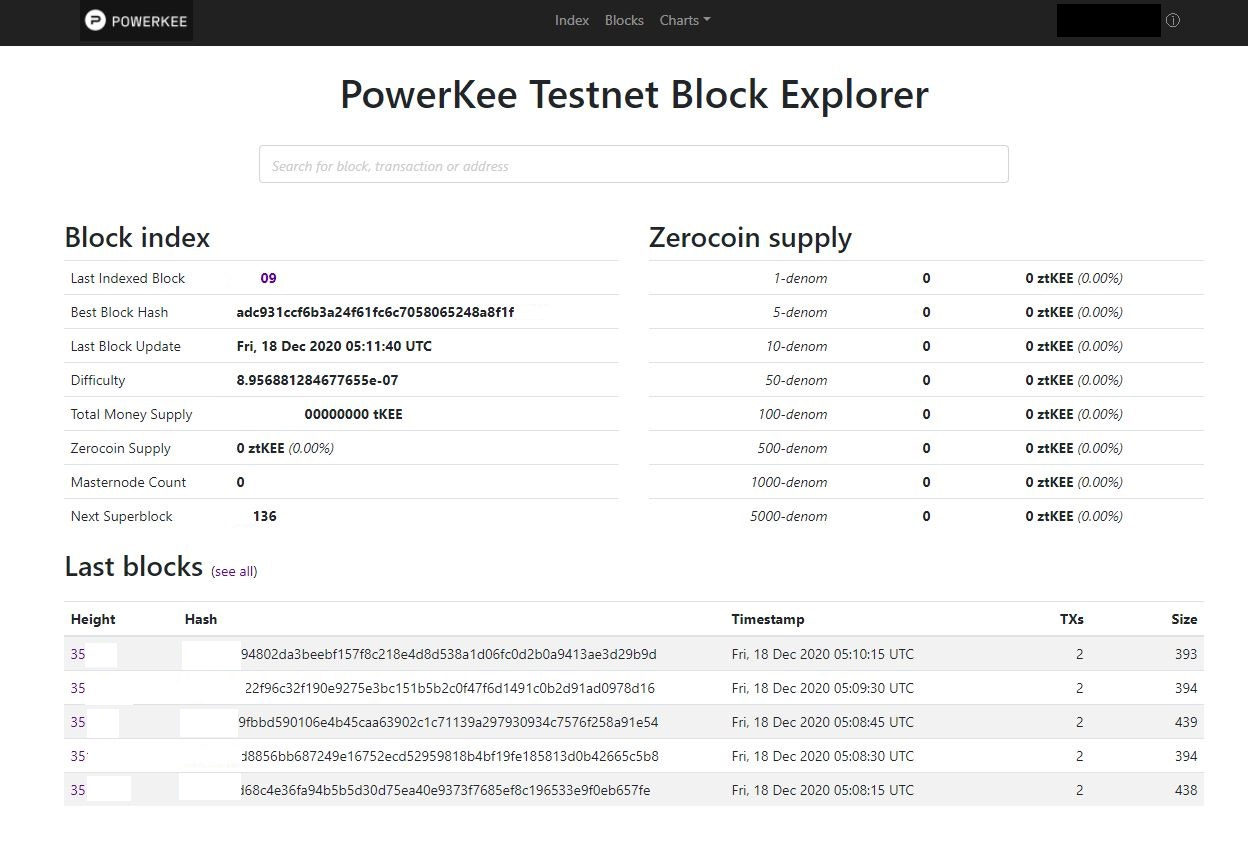This screenshot has width=1248, height=853.
Task: Click the hash ending in 3d29b9d
Action: [449, 654]
